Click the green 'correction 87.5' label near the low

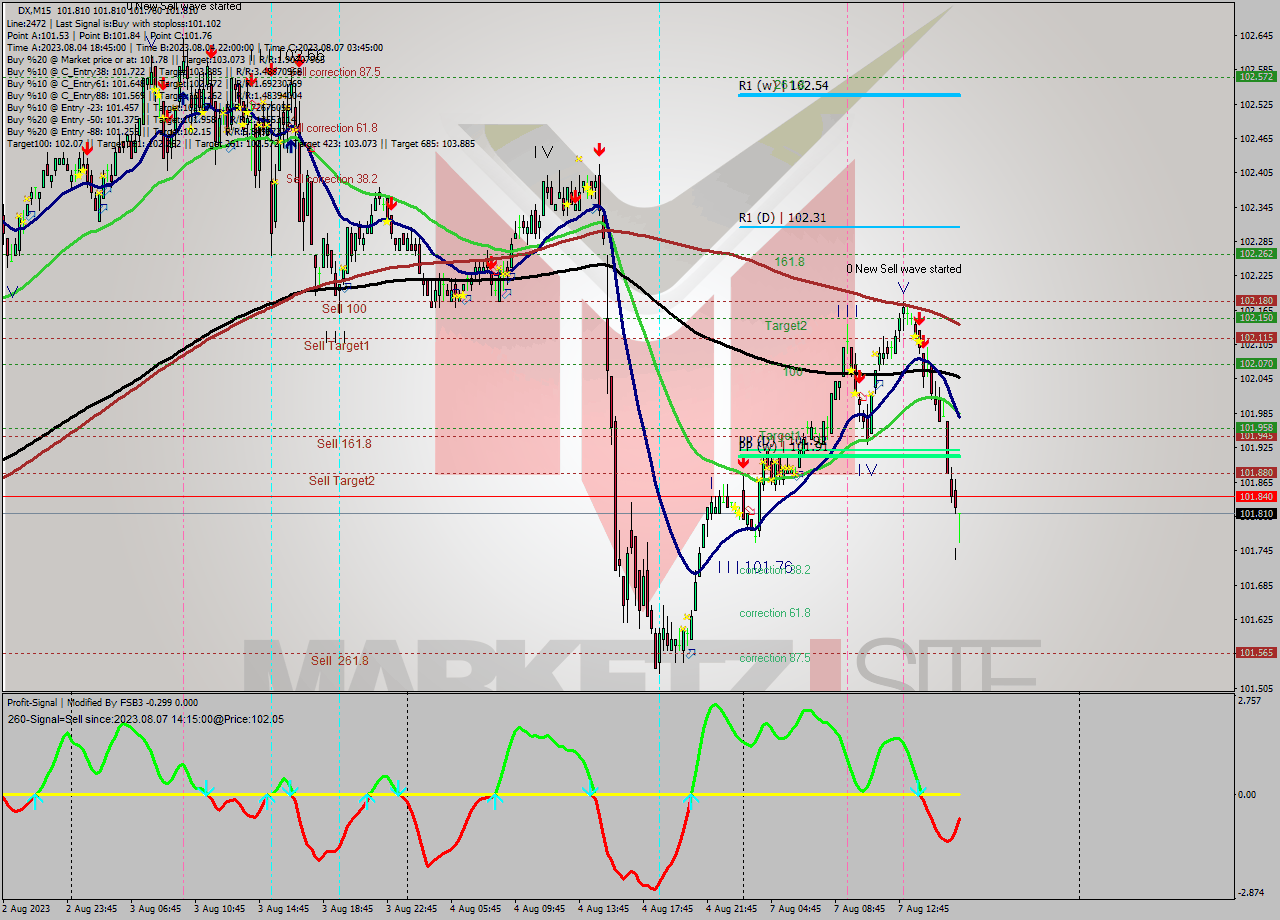tap(775, 658)
